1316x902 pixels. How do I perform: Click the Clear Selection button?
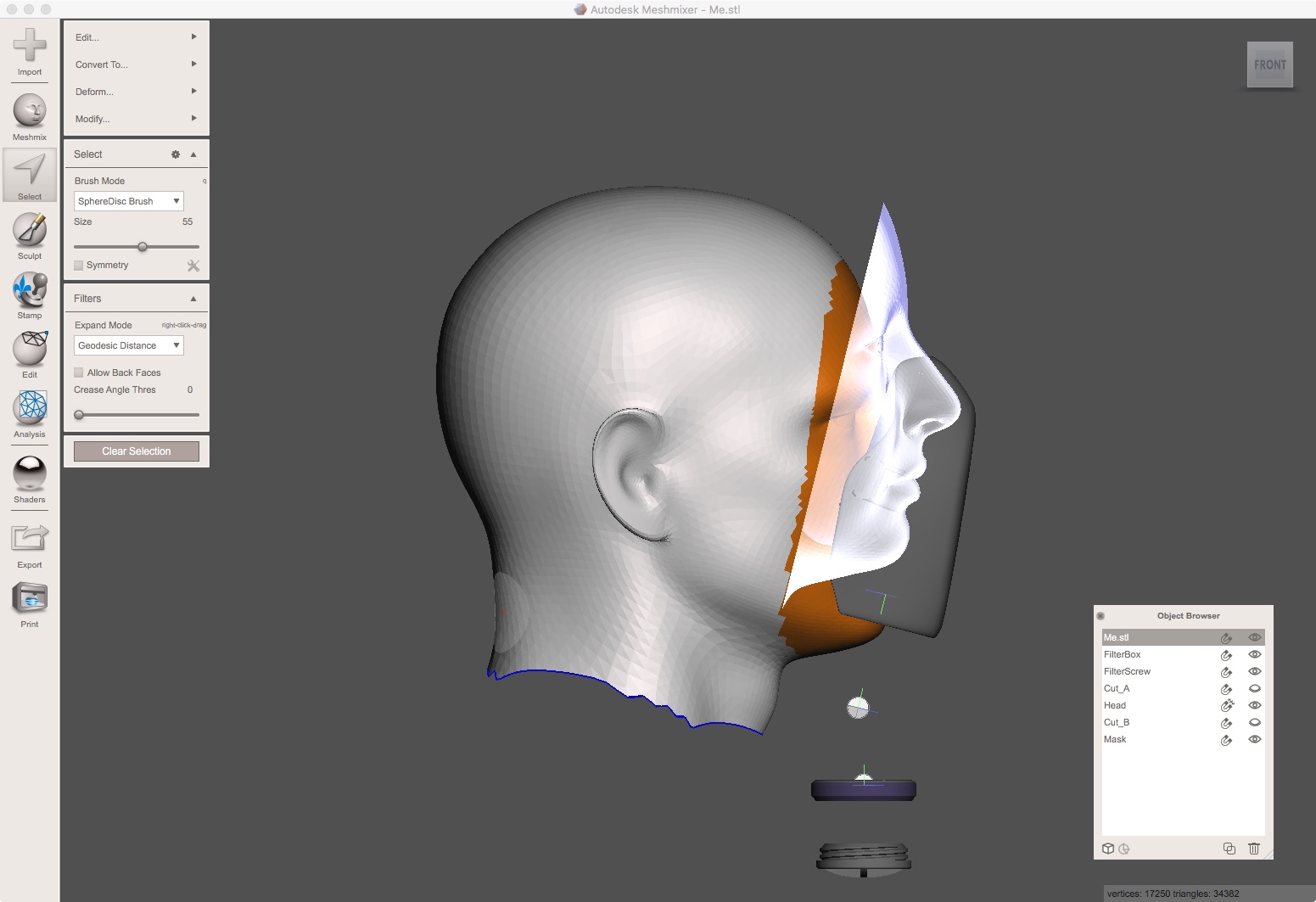[137, 451]
